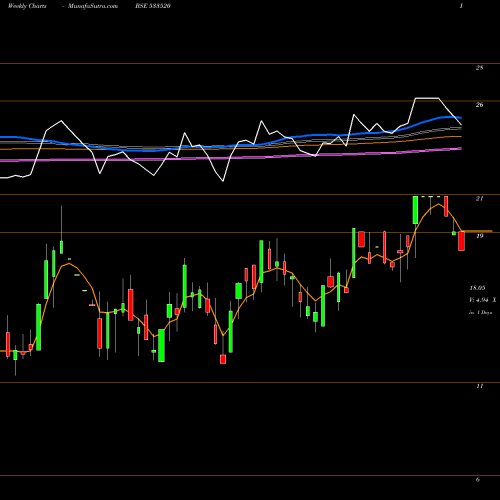Click the price axis label '26'
This screenshot has width=500, height=500.
click(479, 105)
